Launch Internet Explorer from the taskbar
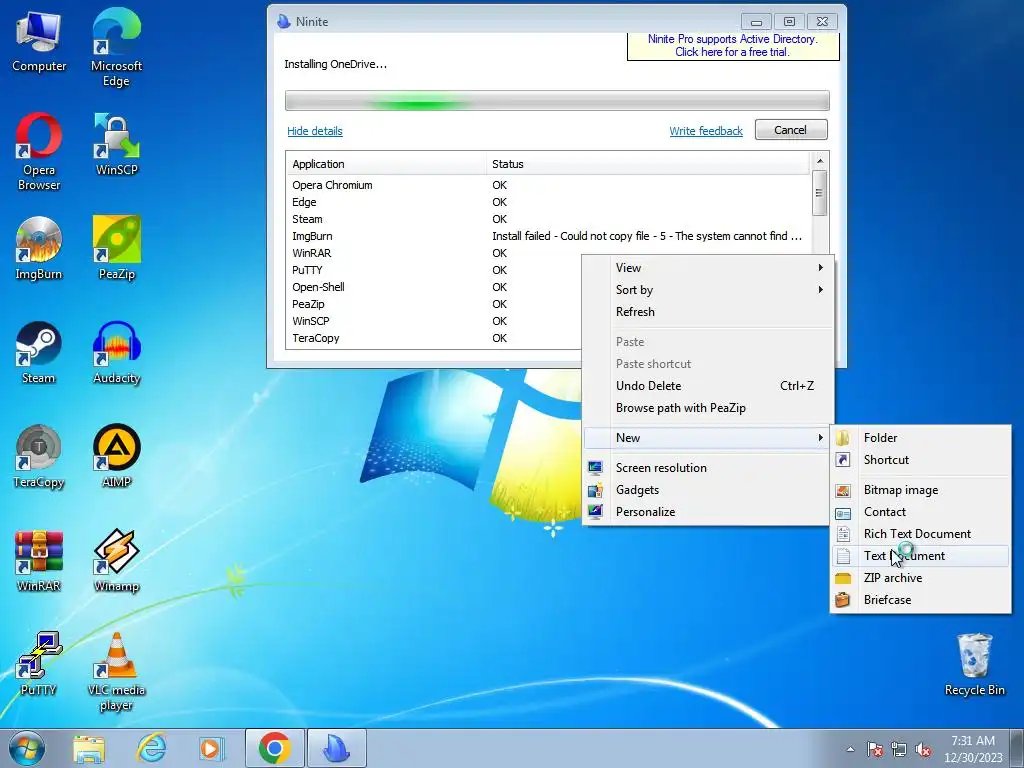 tap(151, 748)
